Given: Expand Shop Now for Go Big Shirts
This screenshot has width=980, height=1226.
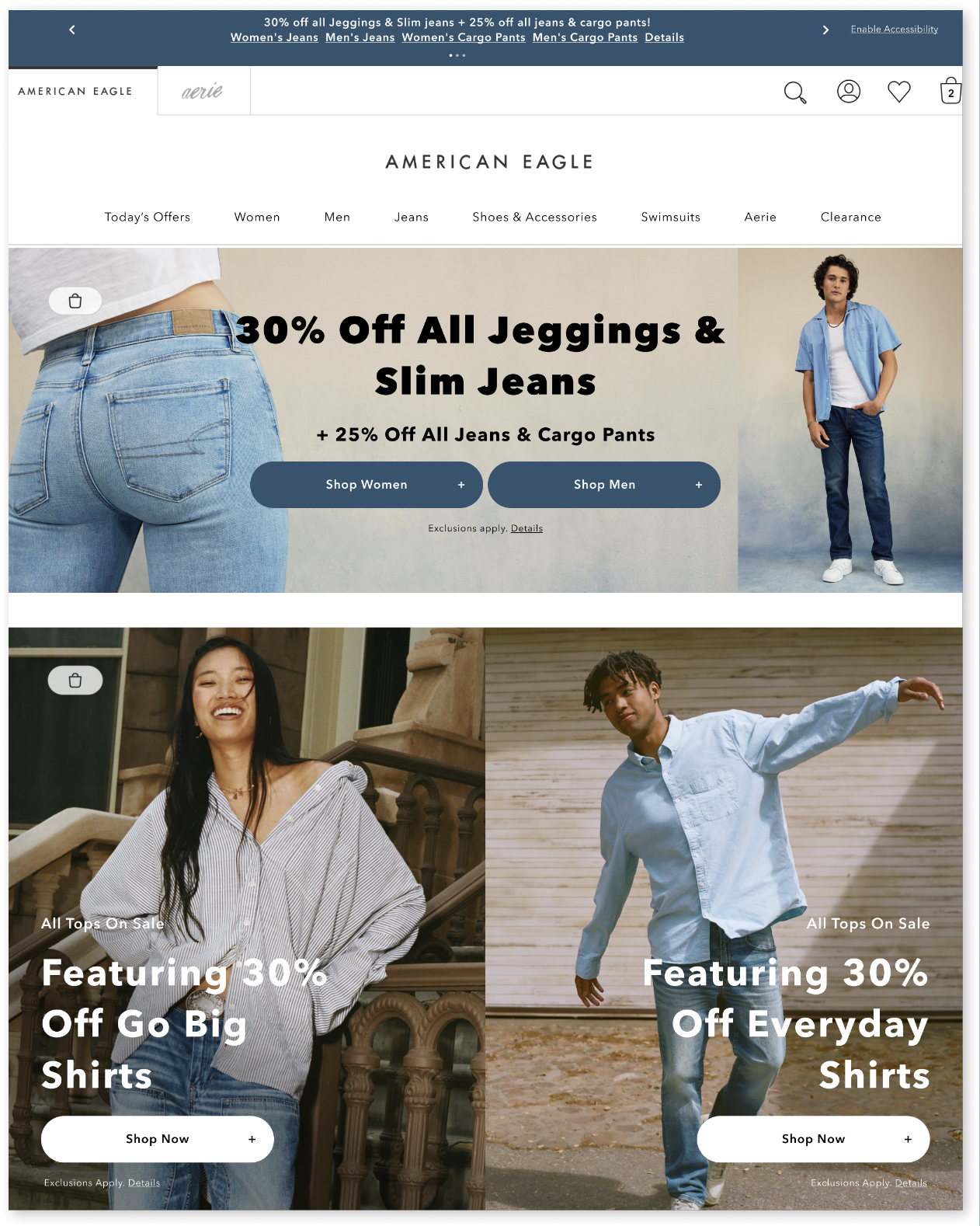Looking at the screenshot, I should pyautogui.click(x=158, y=1139).
